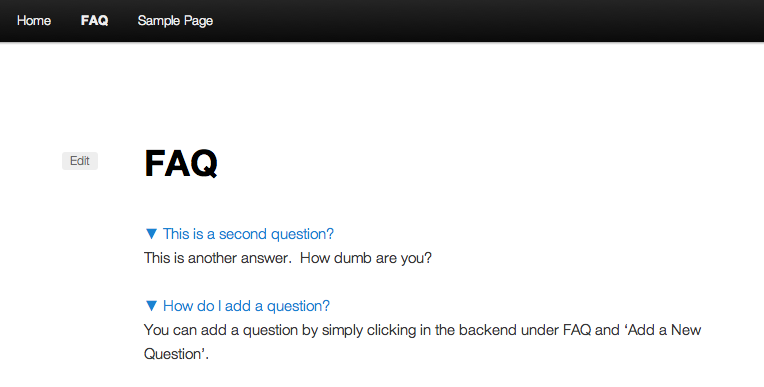
Task: Click the word 'Page' in the Sample Page menu
Action: click(x=199, y=21)
